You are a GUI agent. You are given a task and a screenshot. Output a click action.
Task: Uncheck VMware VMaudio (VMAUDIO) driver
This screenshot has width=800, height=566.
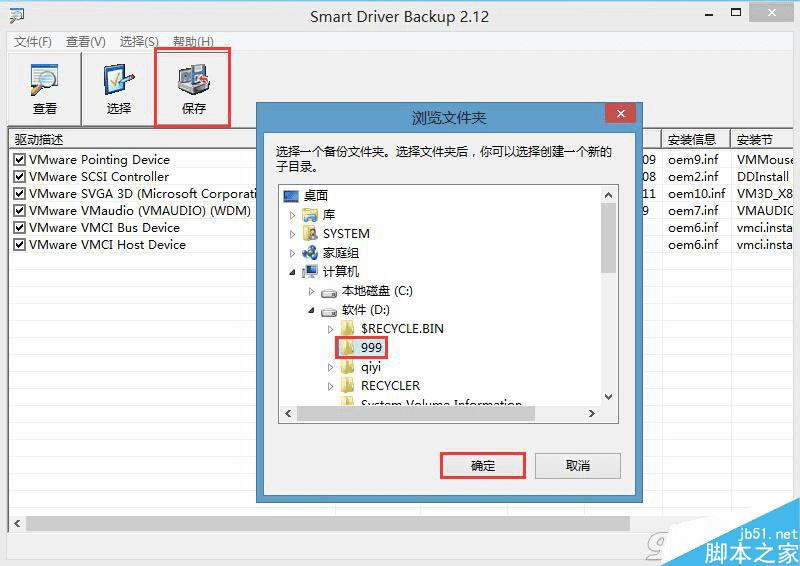pyautogui.click(x=19, y=211)
